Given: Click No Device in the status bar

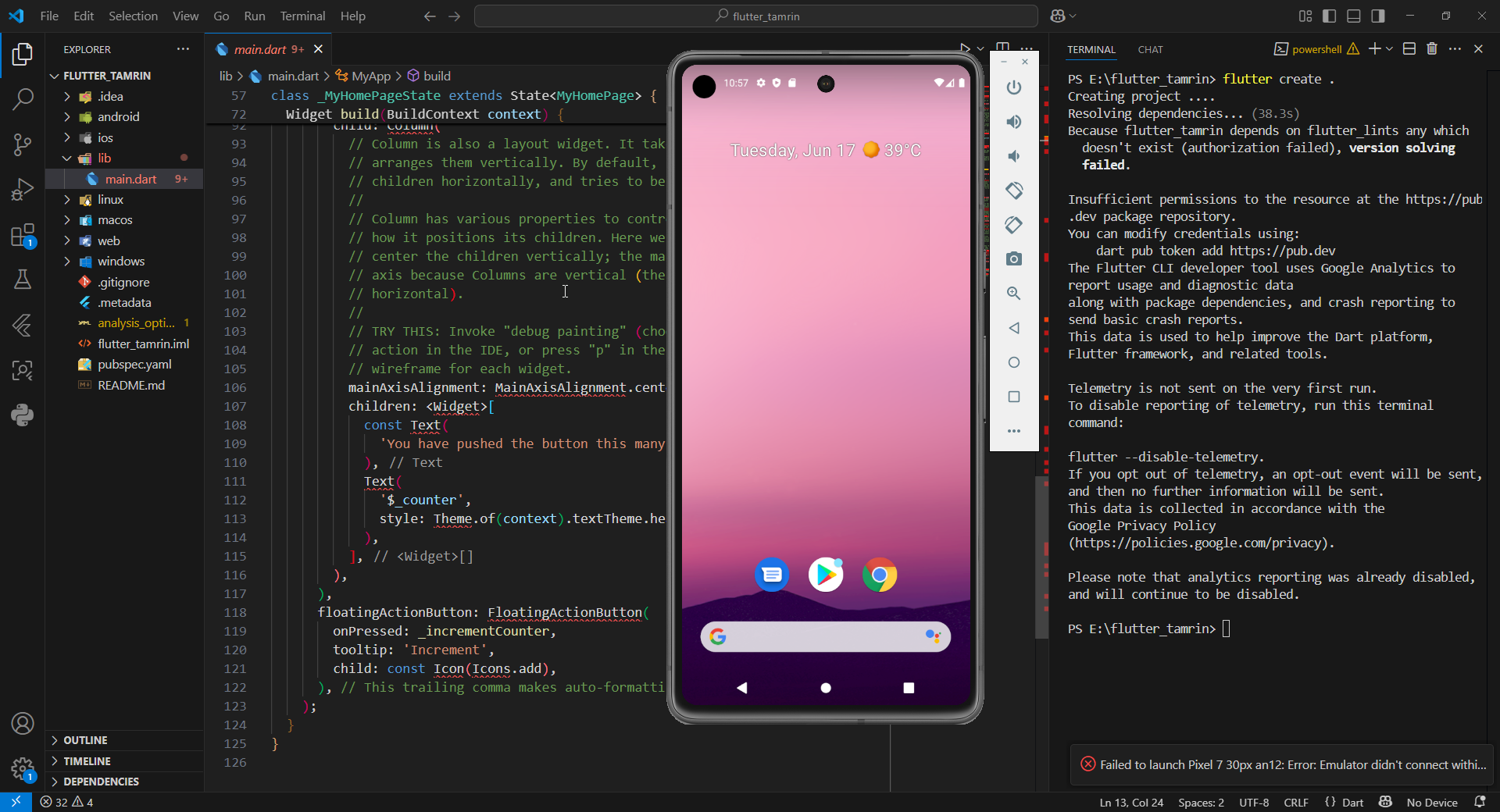Looking at the screenshot, I should [x=1431, y=803].
